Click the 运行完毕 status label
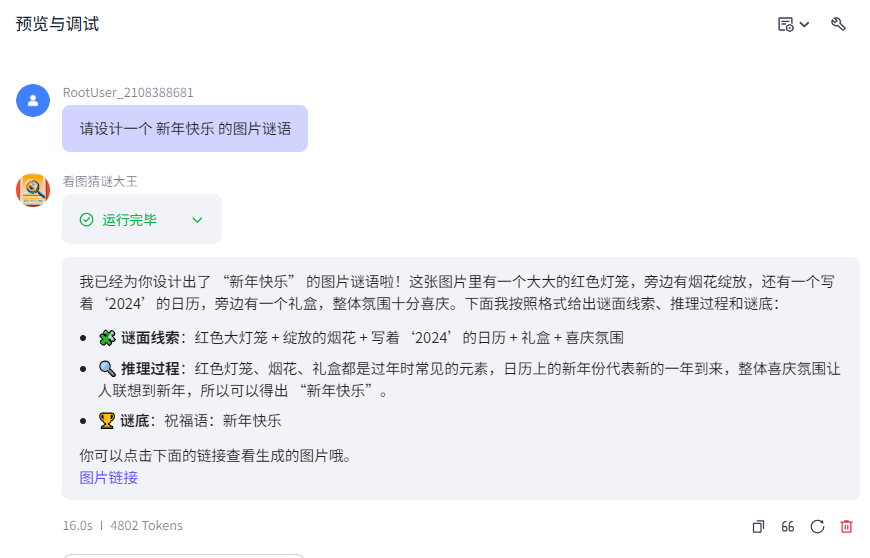This screenshot has height=558, width=870. tap(129, 220)
